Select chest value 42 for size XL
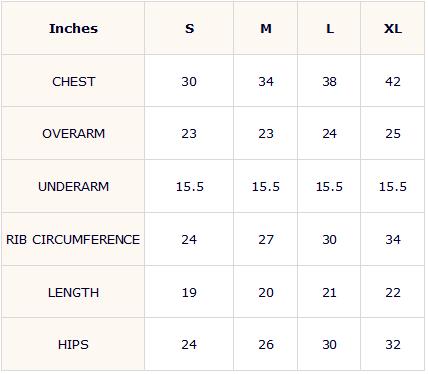The width and height of the screenshot is (428, 374). pyautogui.click(x=393, y=81)
